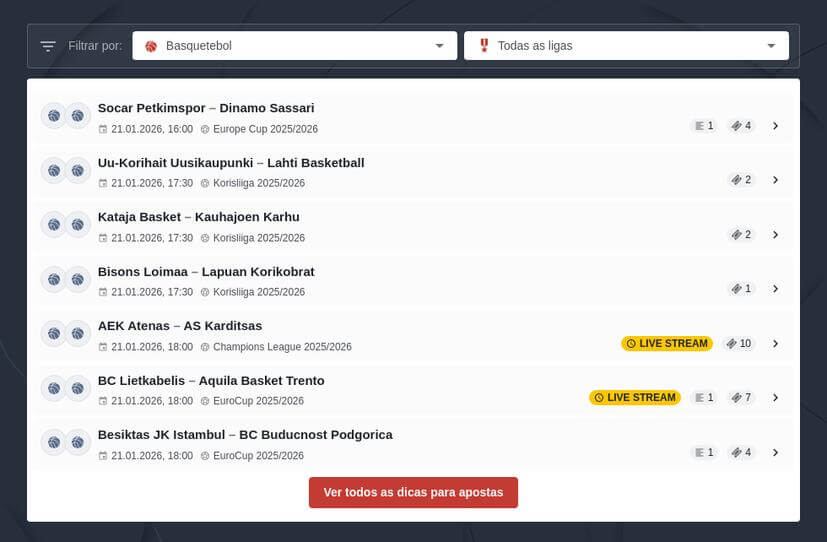This screenshot has height=542, width=827.
Task: Click the Bisons Loimaa team logo
Action: pos(54,279)
